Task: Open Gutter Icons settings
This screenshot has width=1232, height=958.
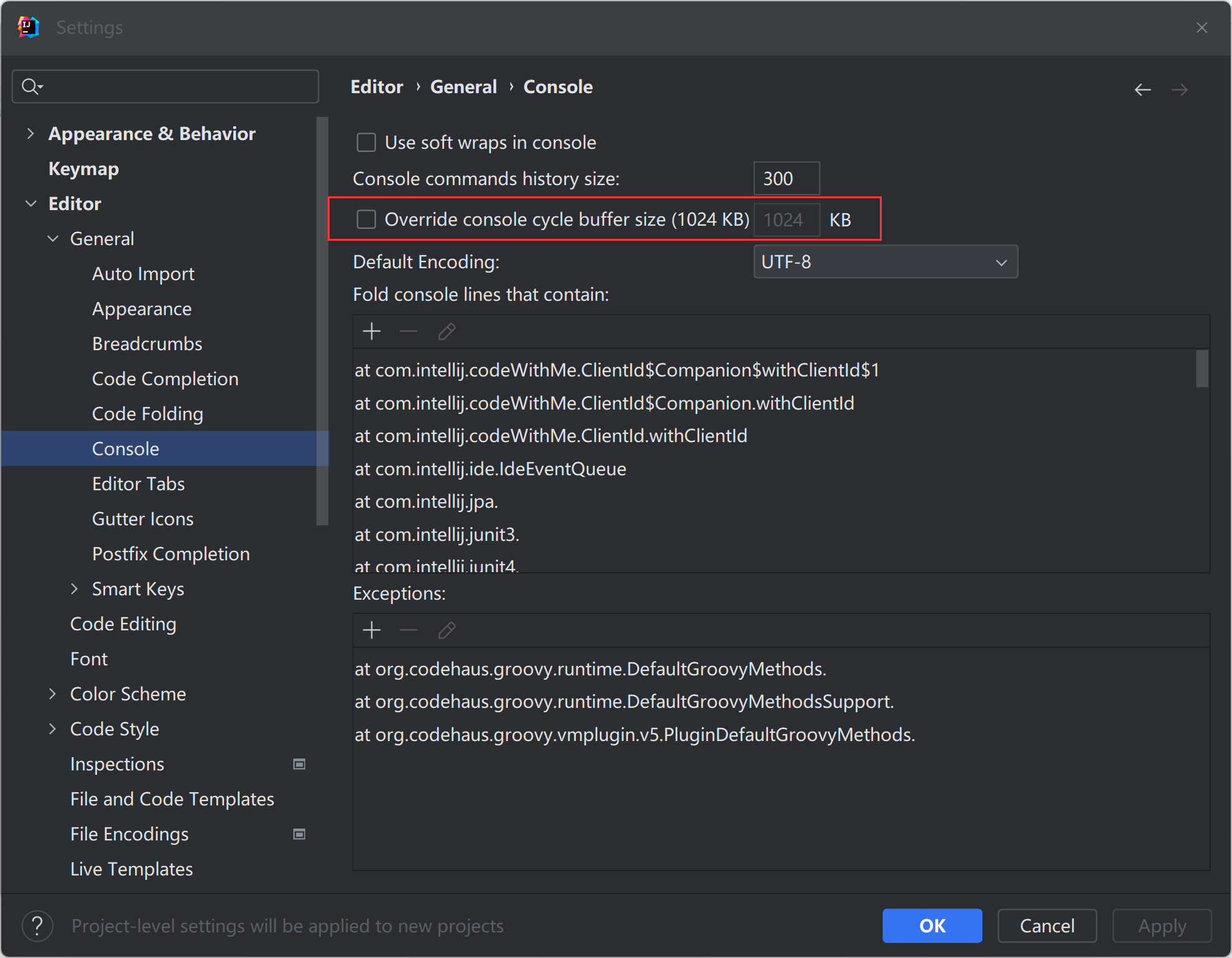Action: (143, 519)
